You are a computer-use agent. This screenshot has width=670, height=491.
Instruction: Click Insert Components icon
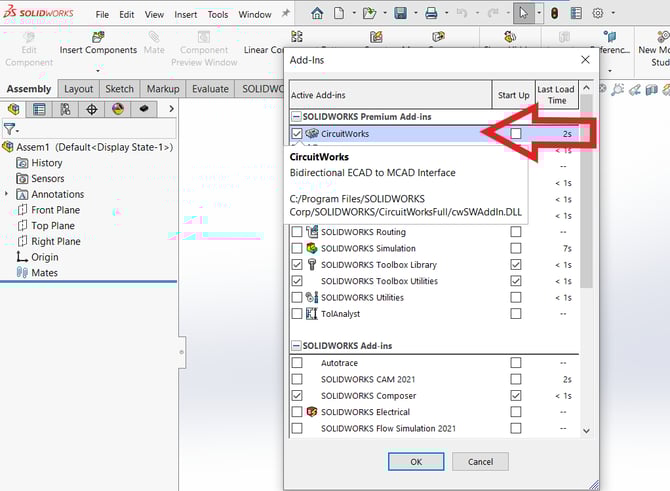coord(98,37)
